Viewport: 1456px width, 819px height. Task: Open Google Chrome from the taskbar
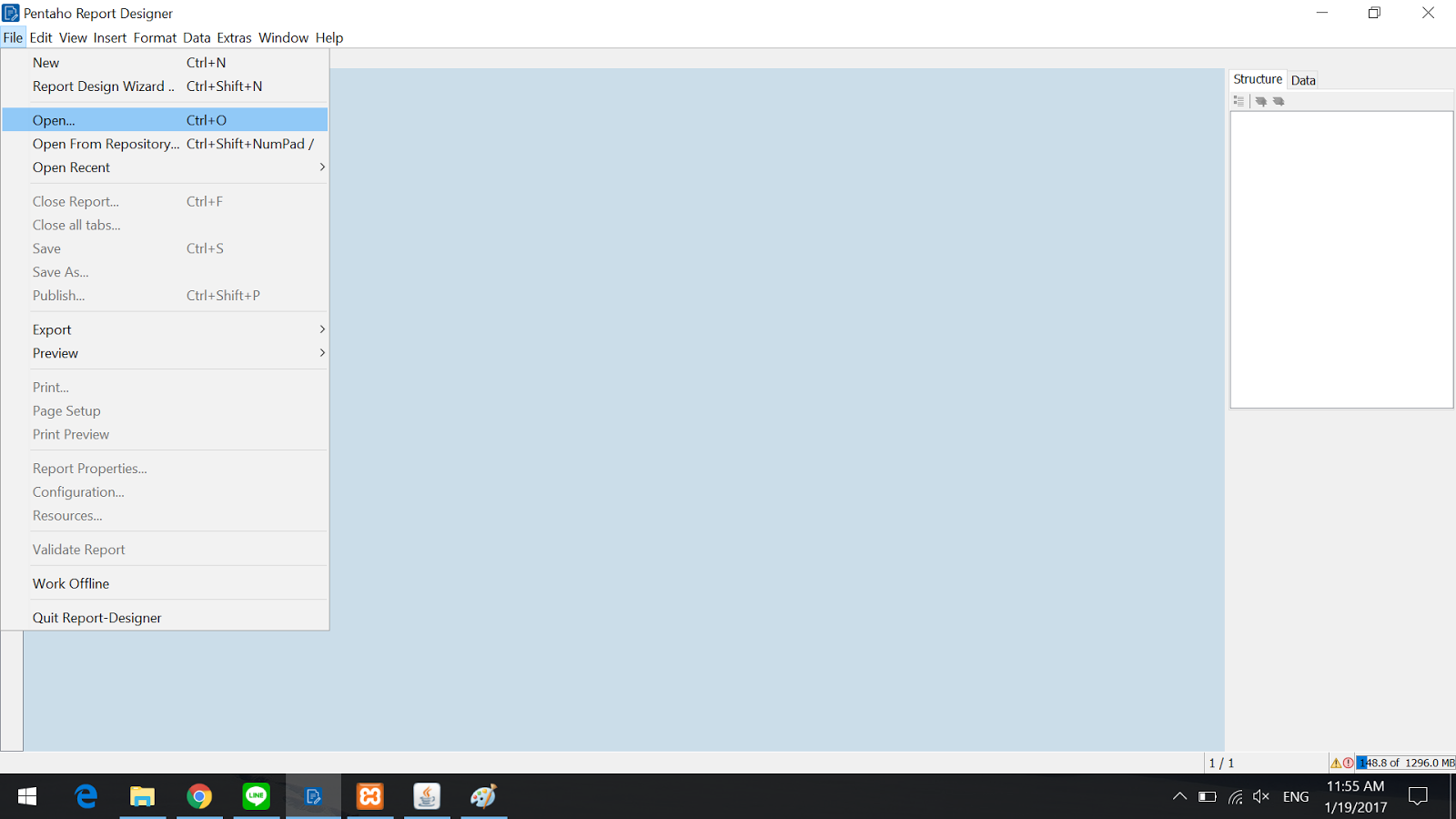[x=199, y=796]
